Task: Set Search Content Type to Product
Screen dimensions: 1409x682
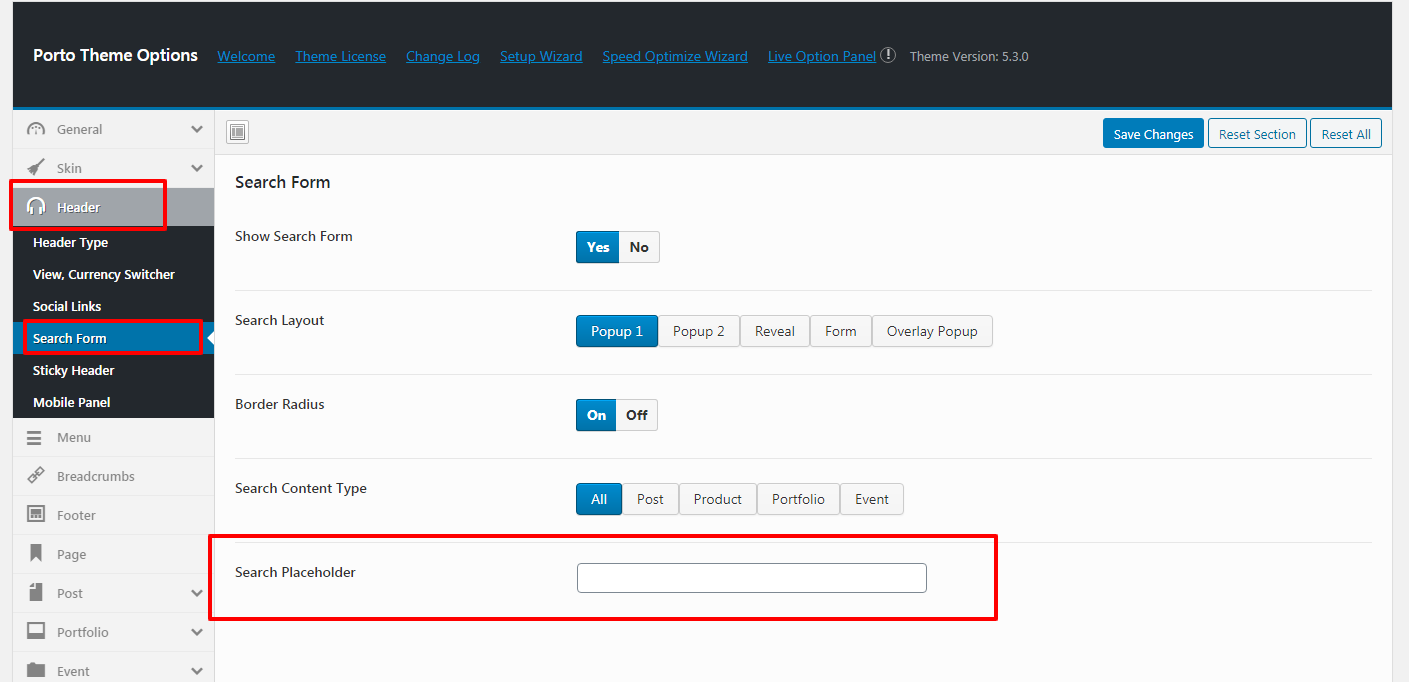Action: click(x=718, y=499)
